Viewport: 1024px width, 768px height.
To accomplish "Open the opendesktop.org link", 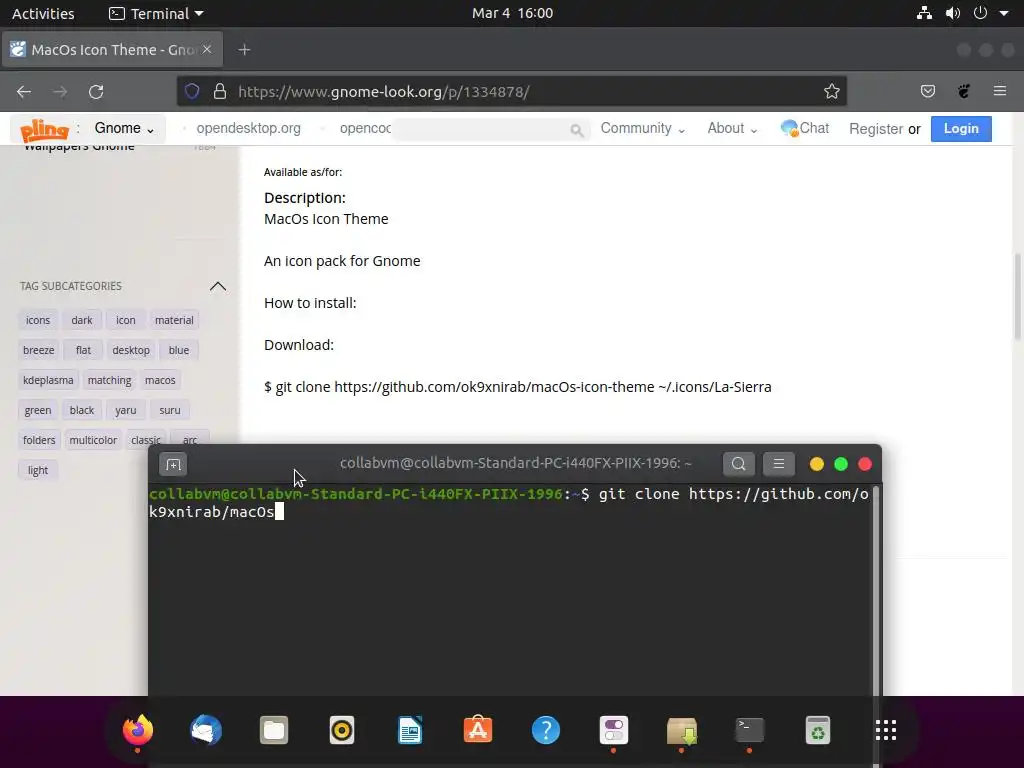I will (248, 129).
